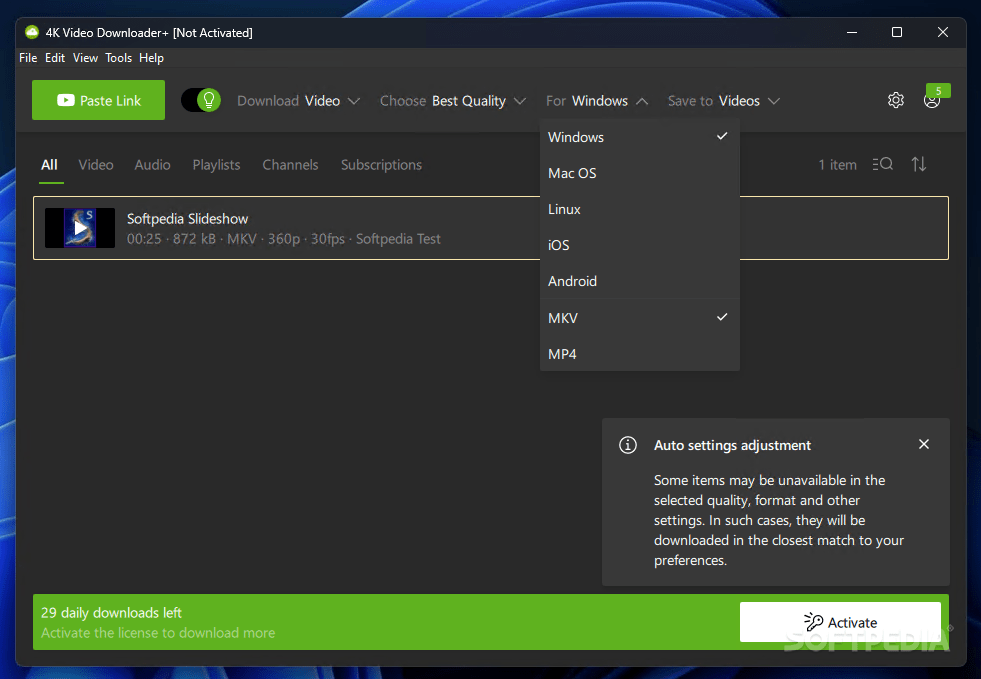Screen dimensions: 981x679
Task: Click the 1 item count label
Action: click(x=837, y=165)
